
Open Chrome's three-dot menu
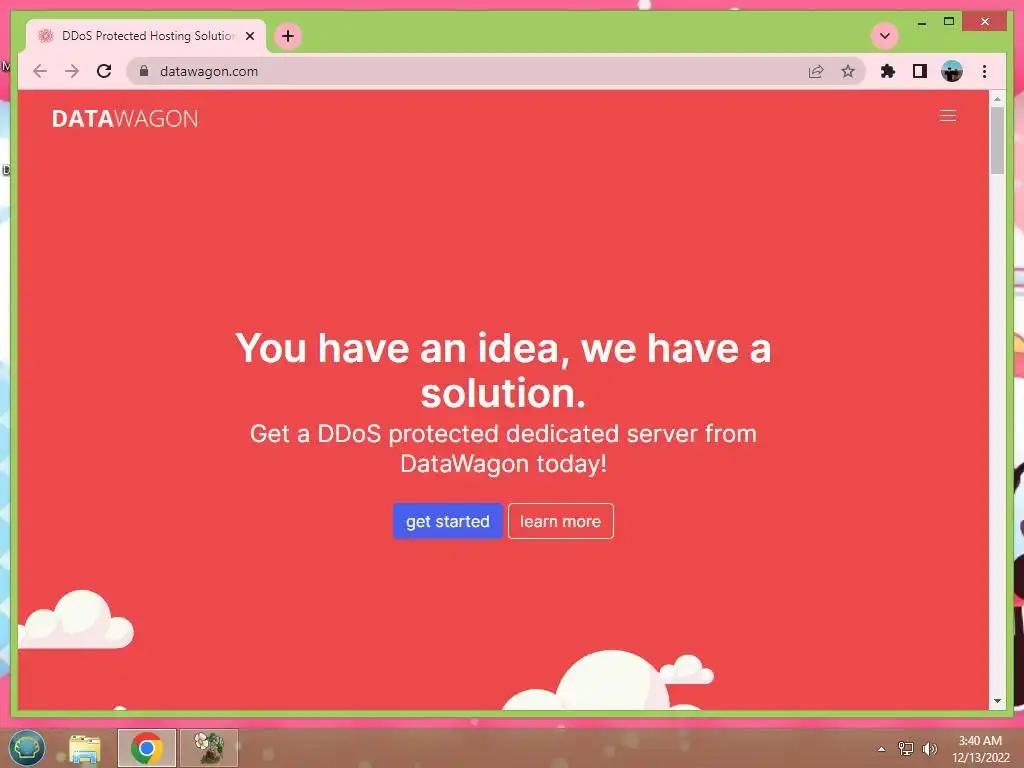click(x=984, y=71)
